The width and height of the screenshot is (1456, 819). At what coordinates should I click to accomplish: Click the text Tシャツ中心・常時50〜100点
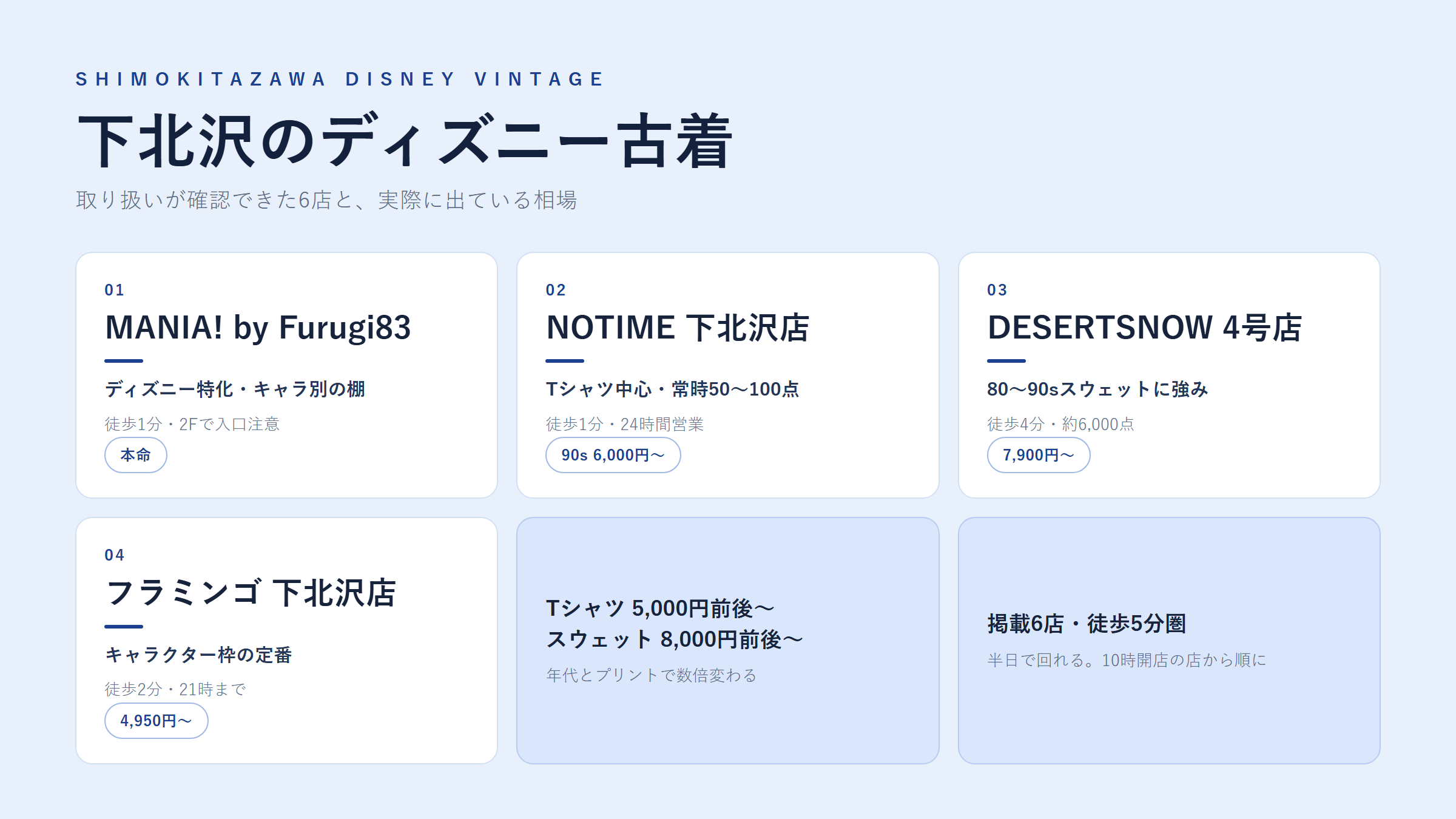[672, 389]
